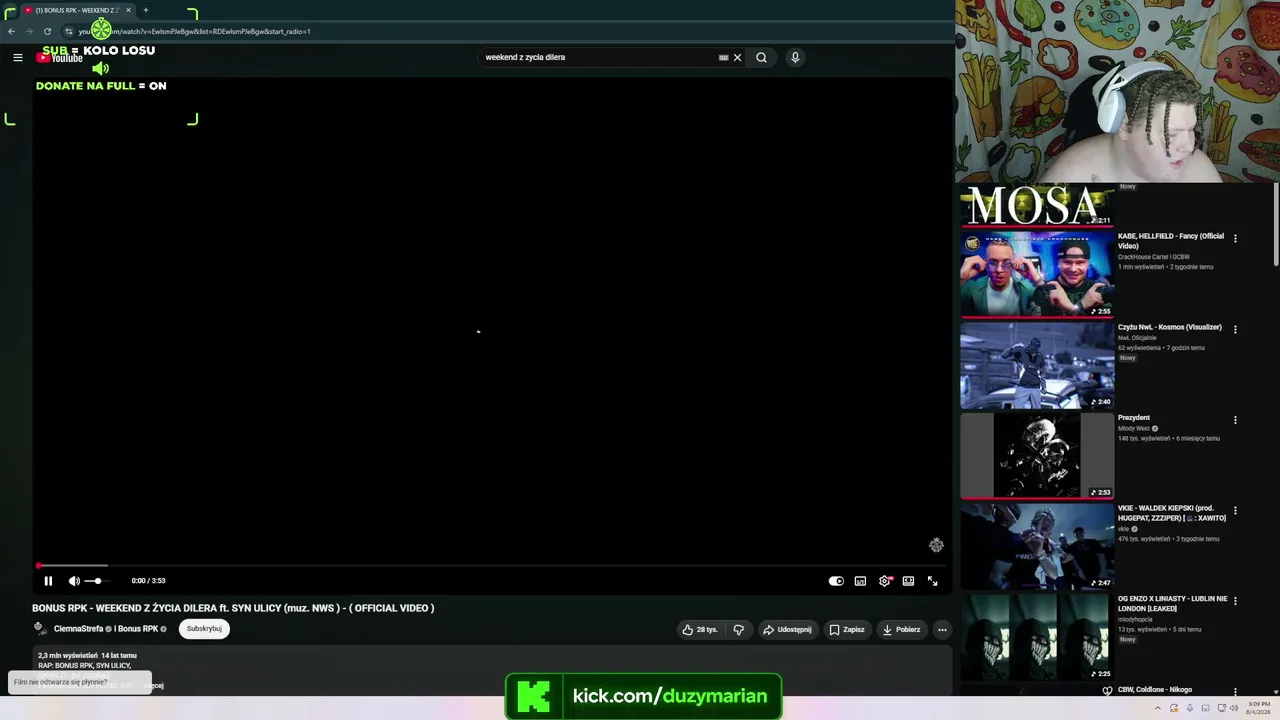
Task: Open the OG ENZO X LINIASTY title
Action: pyautogui.click(x=1173, y=604)
